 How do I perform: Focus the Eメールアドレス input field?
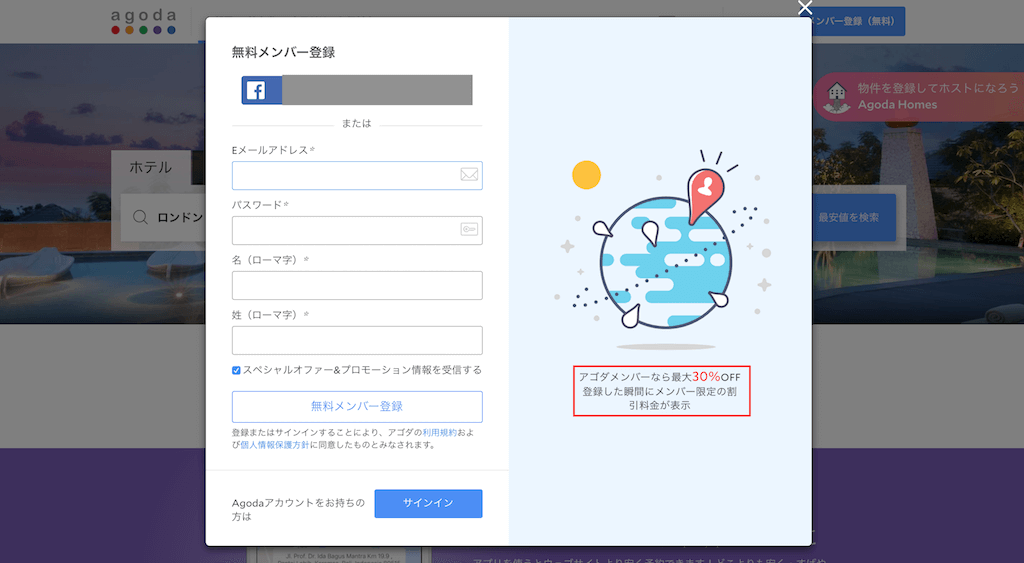point(357,176)
